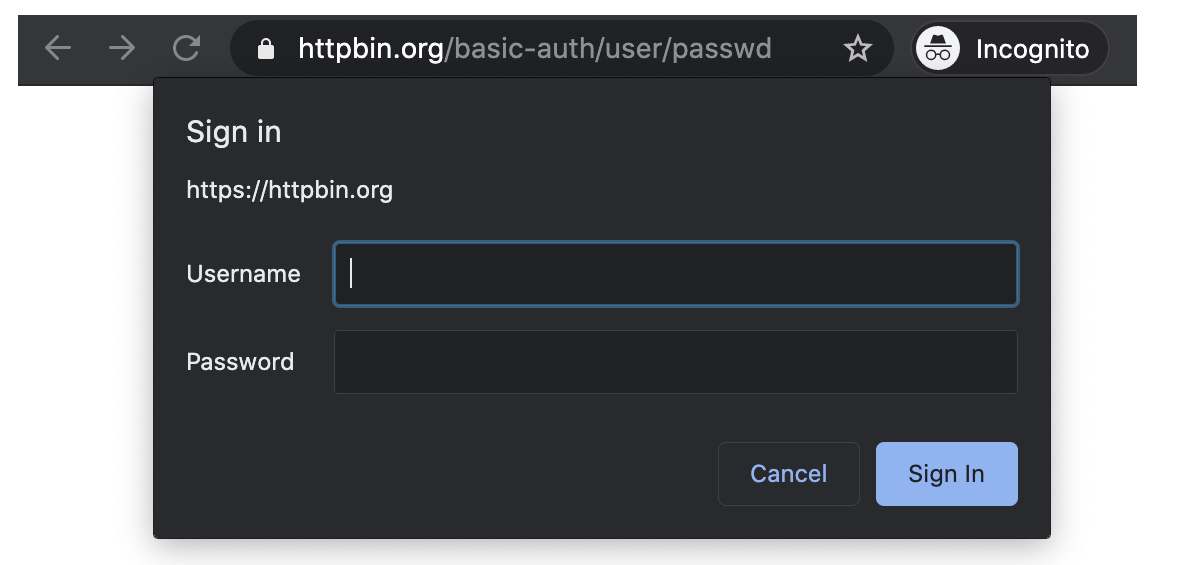Click empty address bar space left of the star
This screenshot has height=565, width=1184.
[x=805, y=49]
